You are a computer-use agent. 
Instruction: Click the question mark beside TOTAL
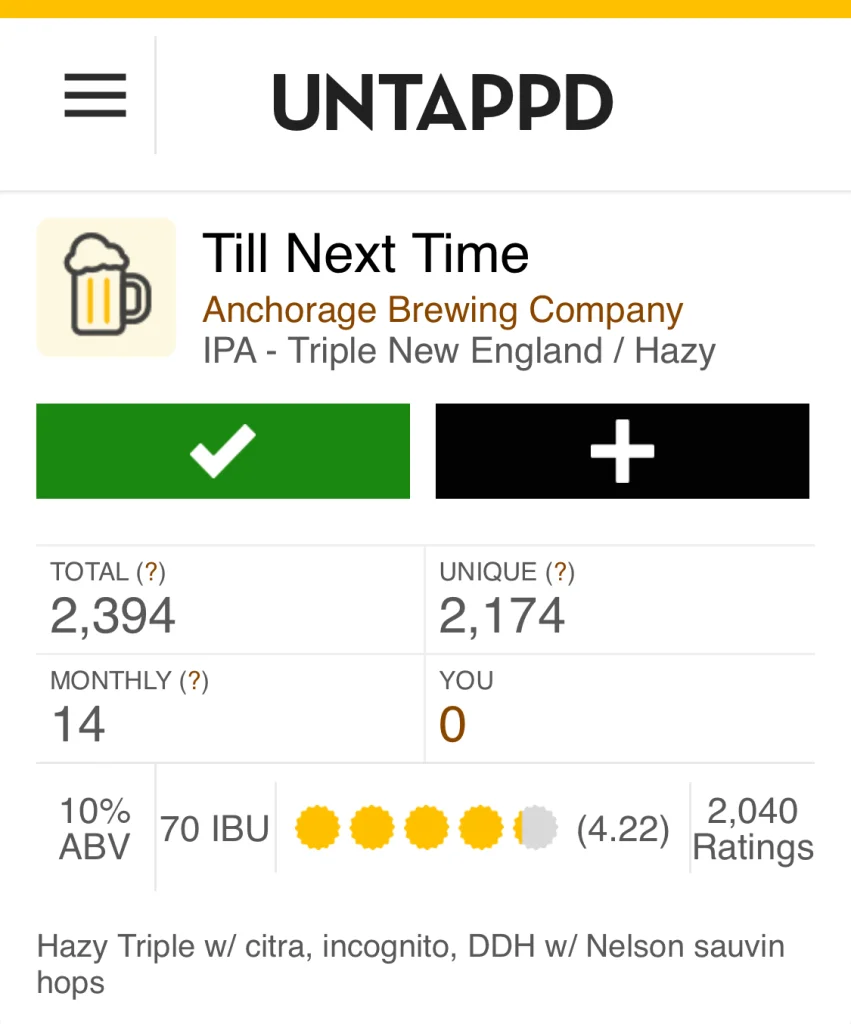point(150,572)
